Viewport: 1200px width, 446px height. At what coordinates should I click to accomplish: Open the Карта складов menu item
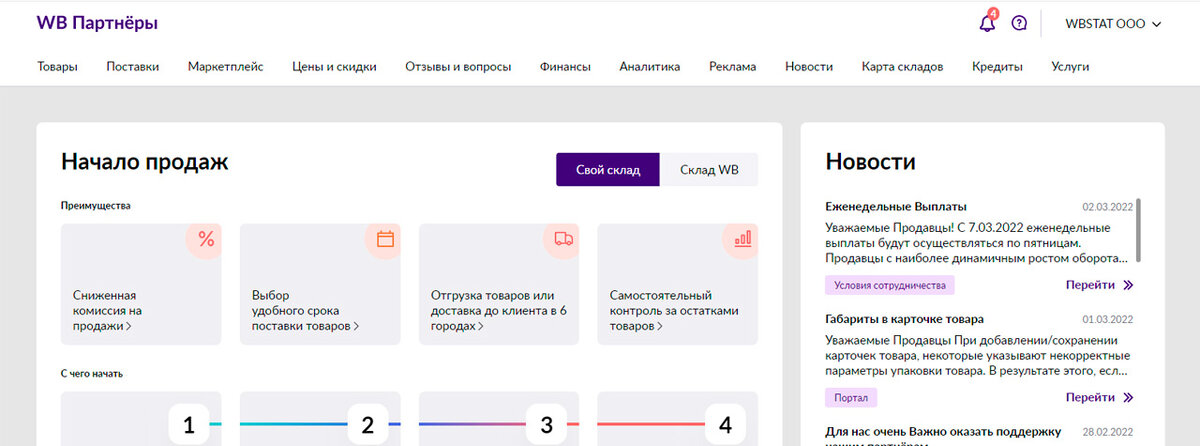tap(902, 67)
